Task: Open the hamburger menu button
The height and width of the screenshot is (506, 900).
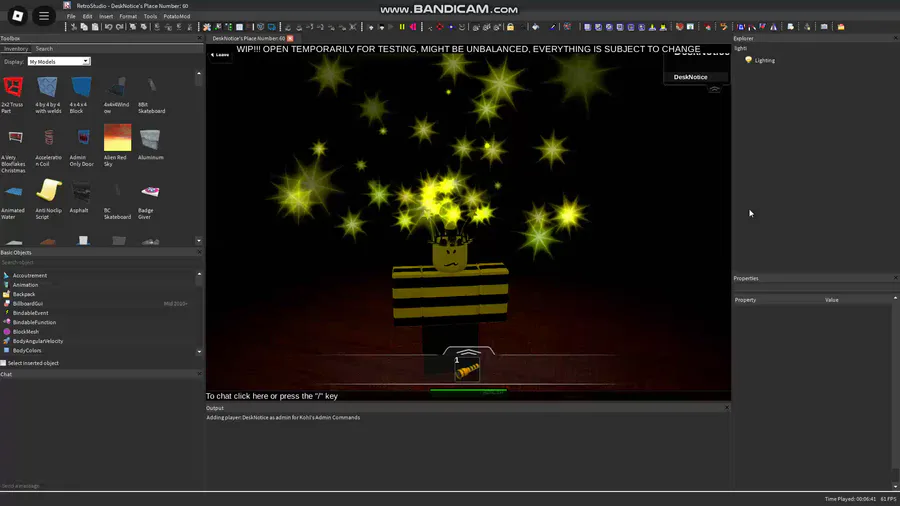Action: click(x=44, y=16)
